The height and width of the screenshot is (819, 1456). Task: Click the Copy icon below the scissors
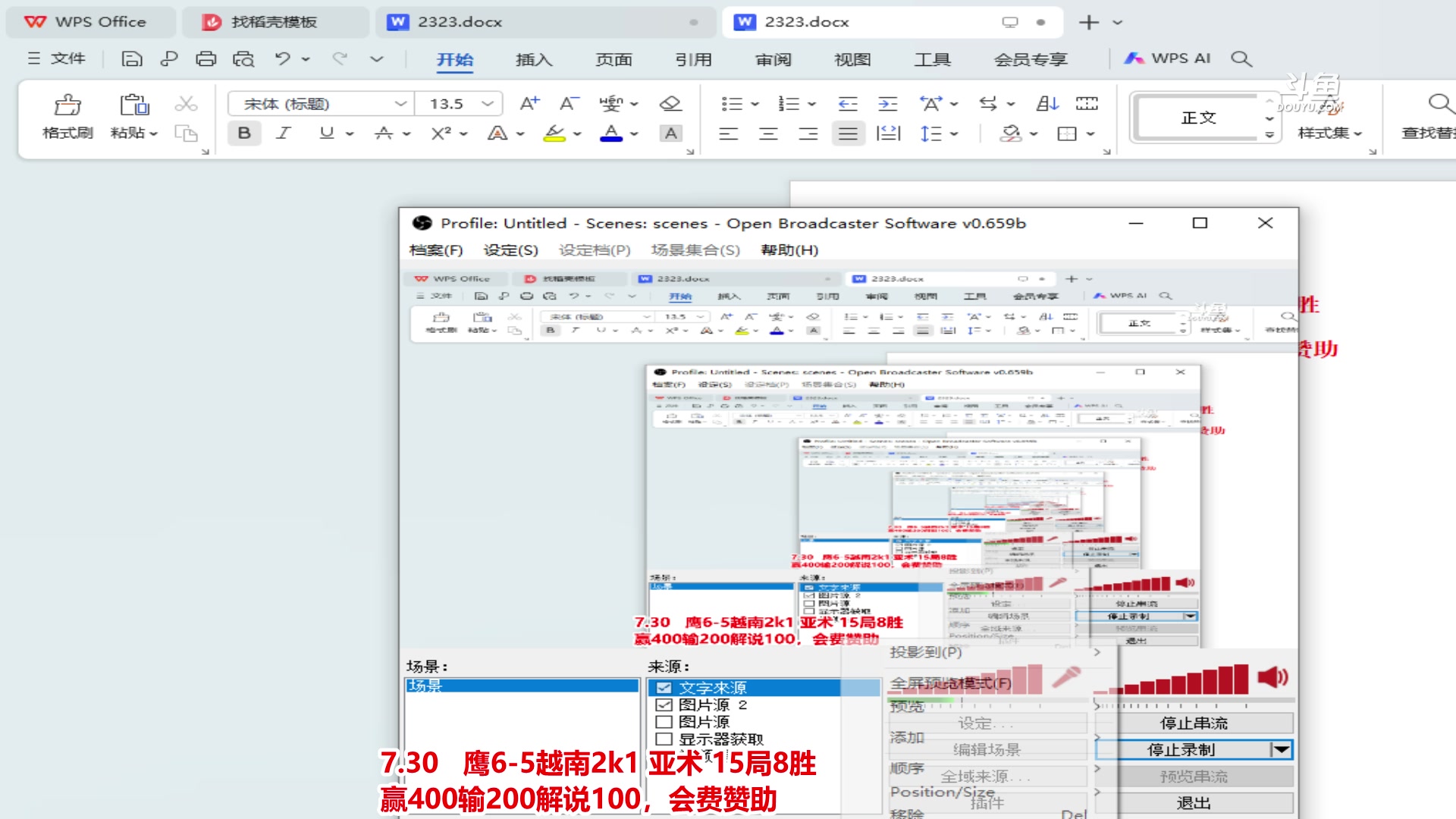tap(186, 133)
